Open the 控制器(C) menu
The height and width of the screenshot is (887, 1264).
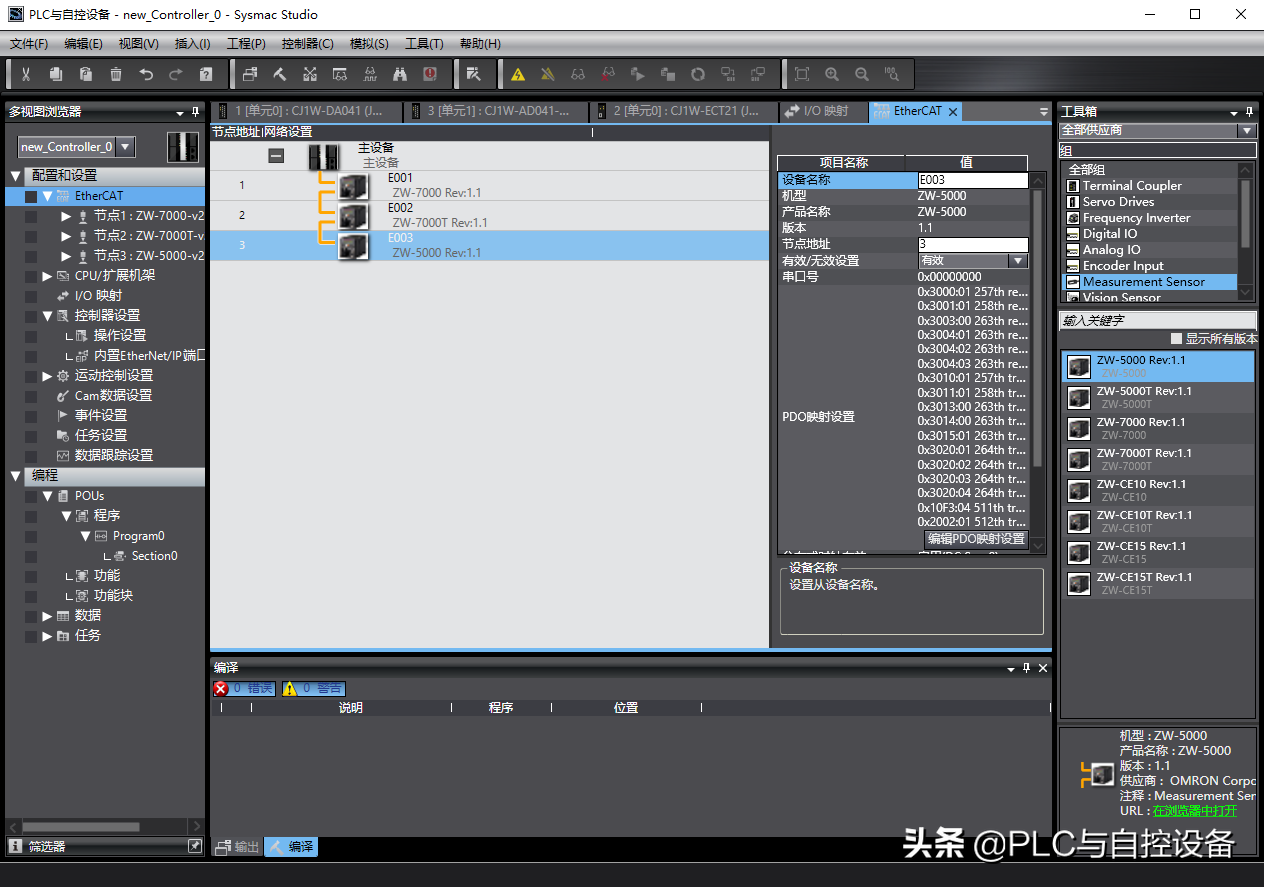coord(307,44)
